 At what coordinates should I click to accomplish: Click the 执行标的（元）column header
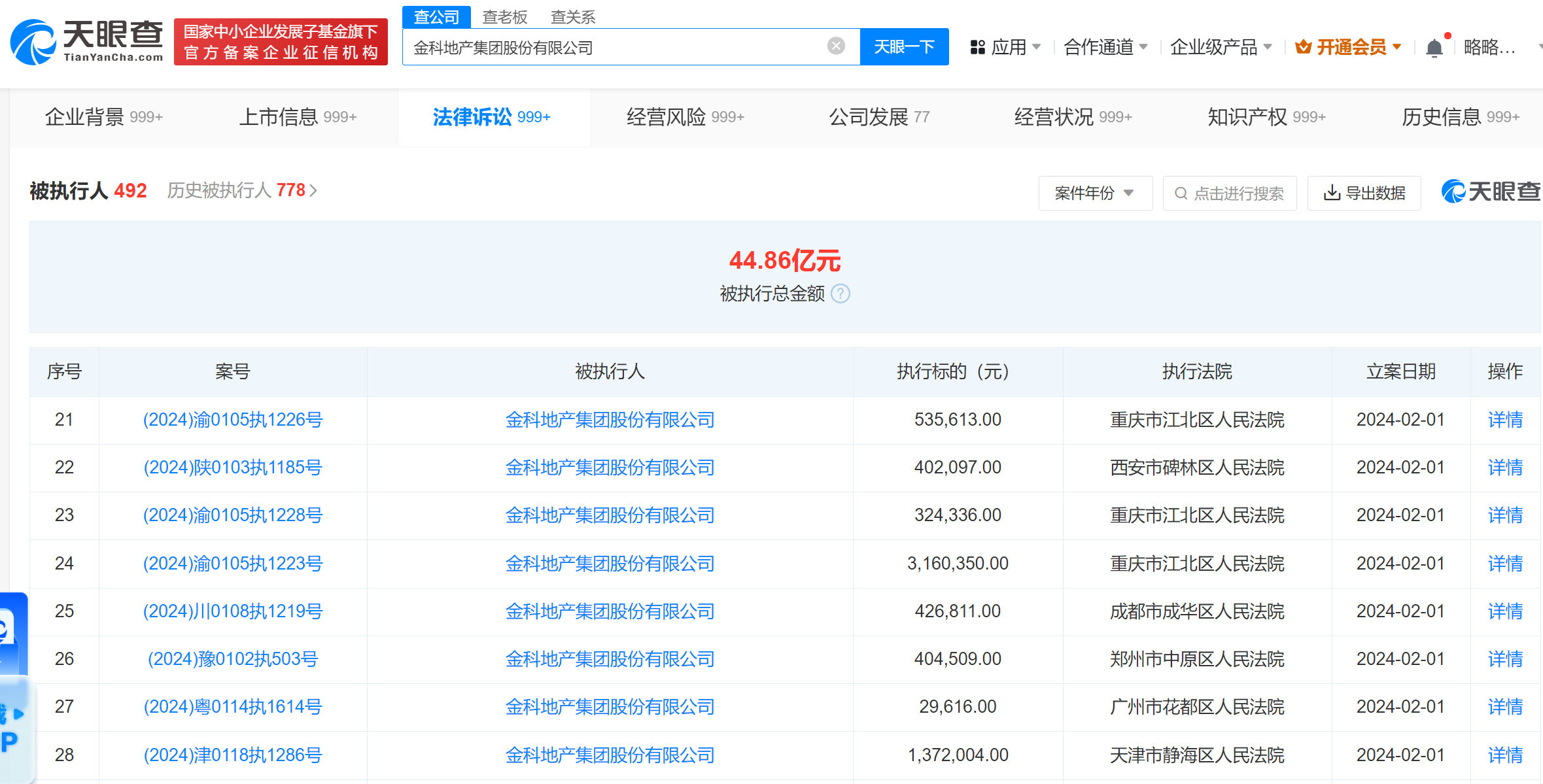pyautogui.click(x=958, y=371)
